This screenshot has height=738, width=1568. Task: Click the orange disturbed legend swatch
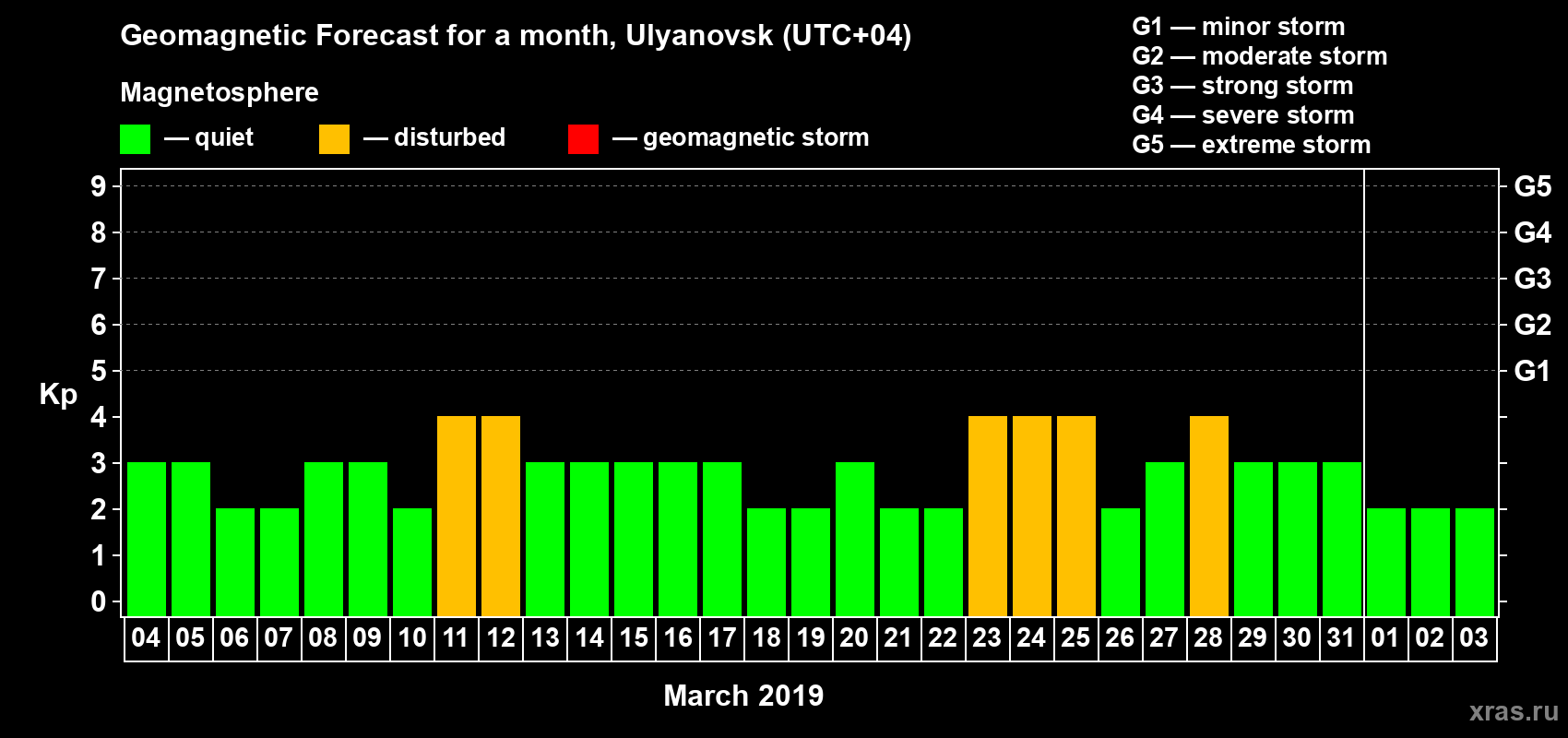(x=334, y=139)
